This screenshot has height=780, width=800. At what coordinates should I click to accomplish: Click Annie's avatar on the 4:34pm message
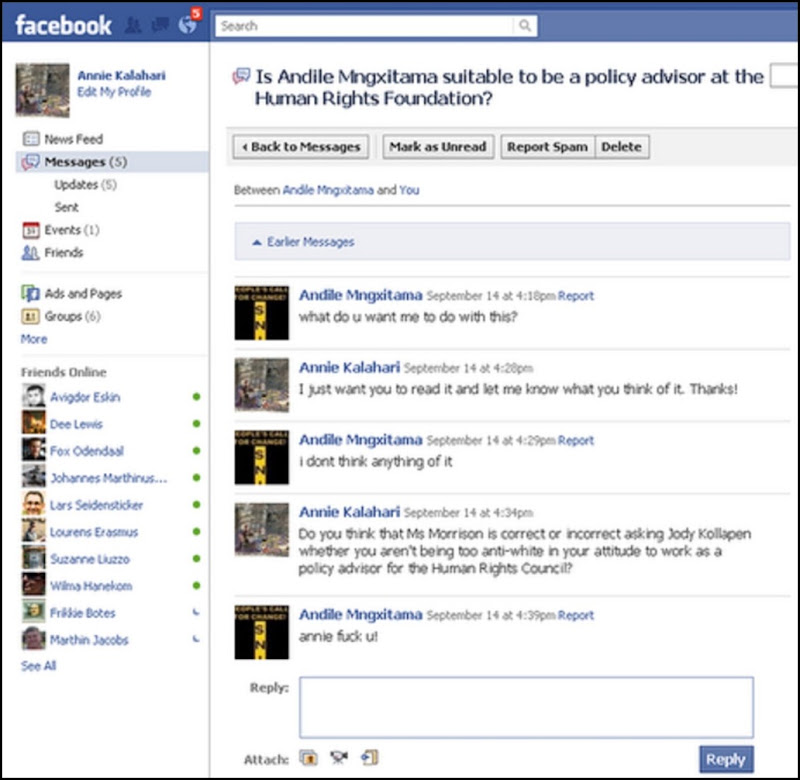262,530
